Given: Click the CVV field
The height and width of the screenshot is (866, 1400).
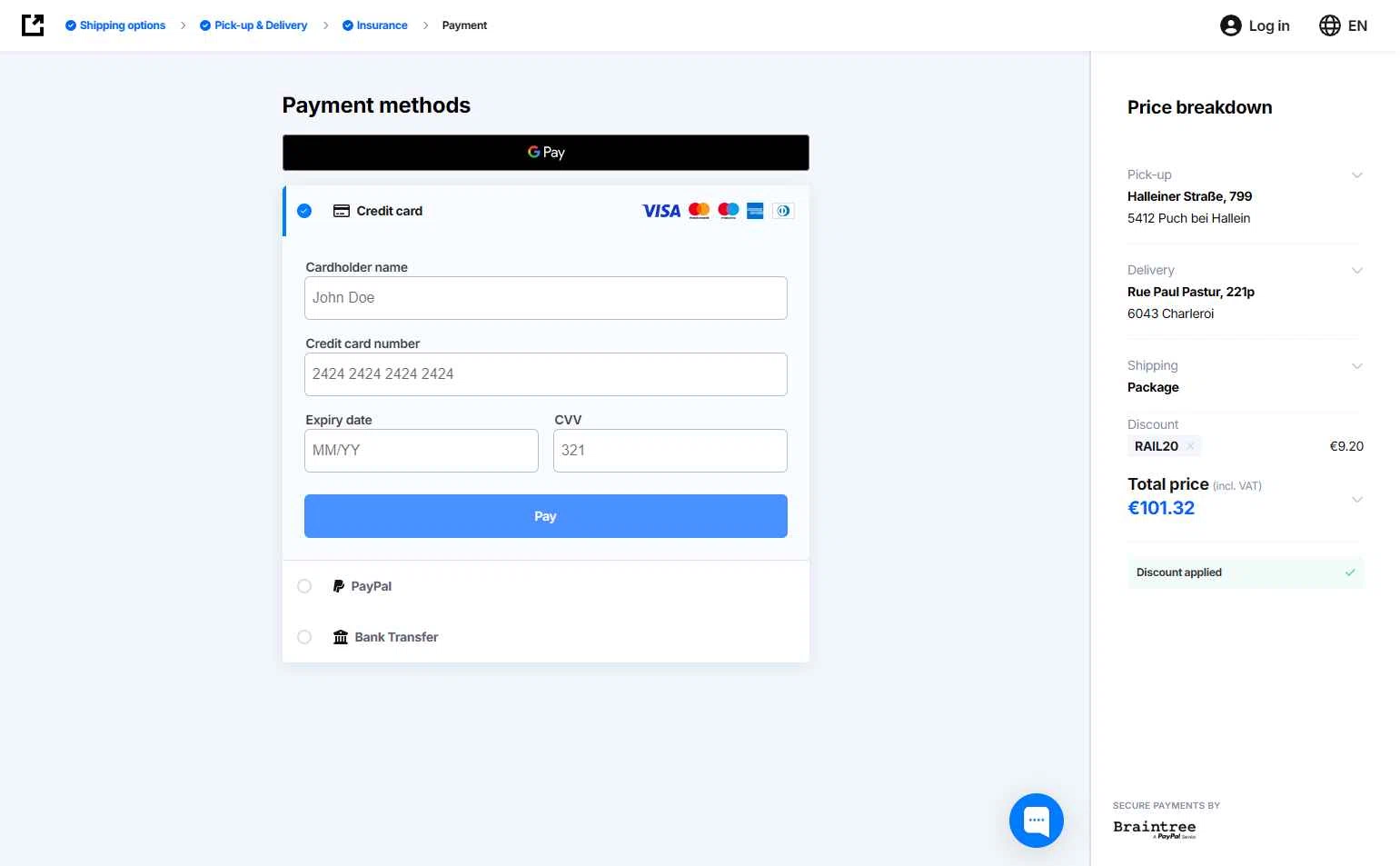Looking at the screenshot, I should (x=670, y=451).
